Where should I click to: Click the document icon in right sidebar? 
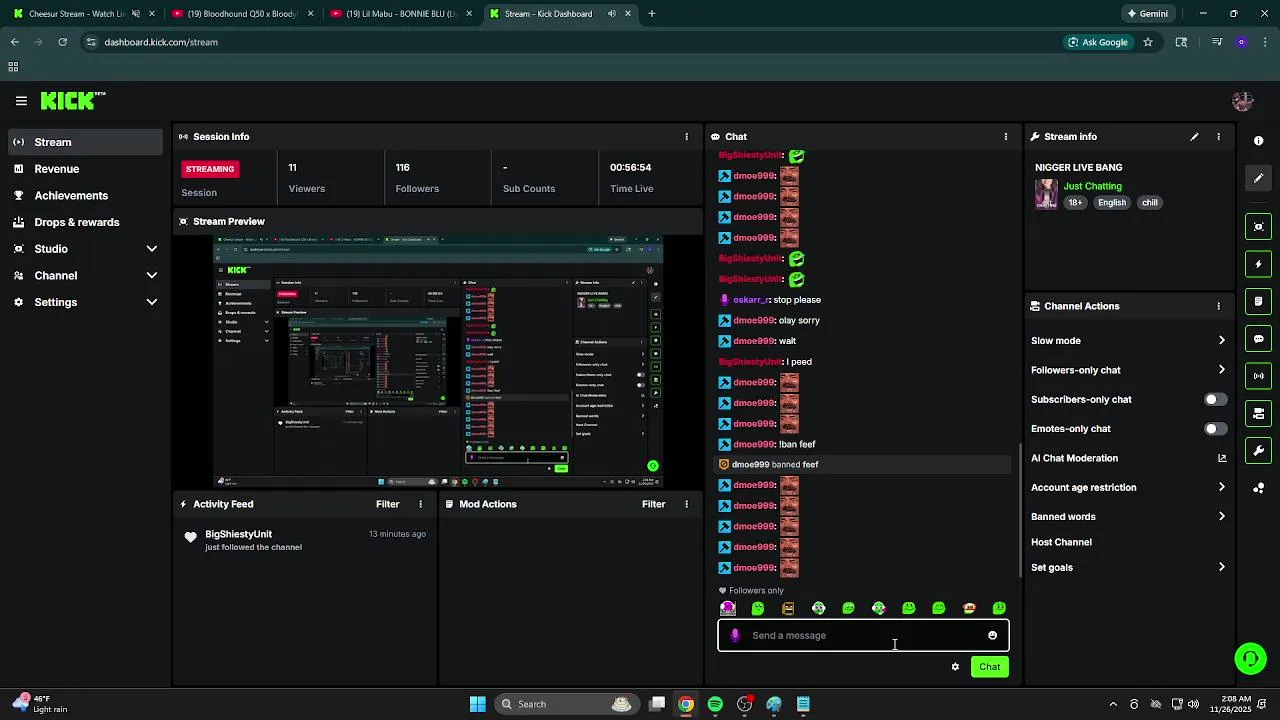click(1259, 301)
